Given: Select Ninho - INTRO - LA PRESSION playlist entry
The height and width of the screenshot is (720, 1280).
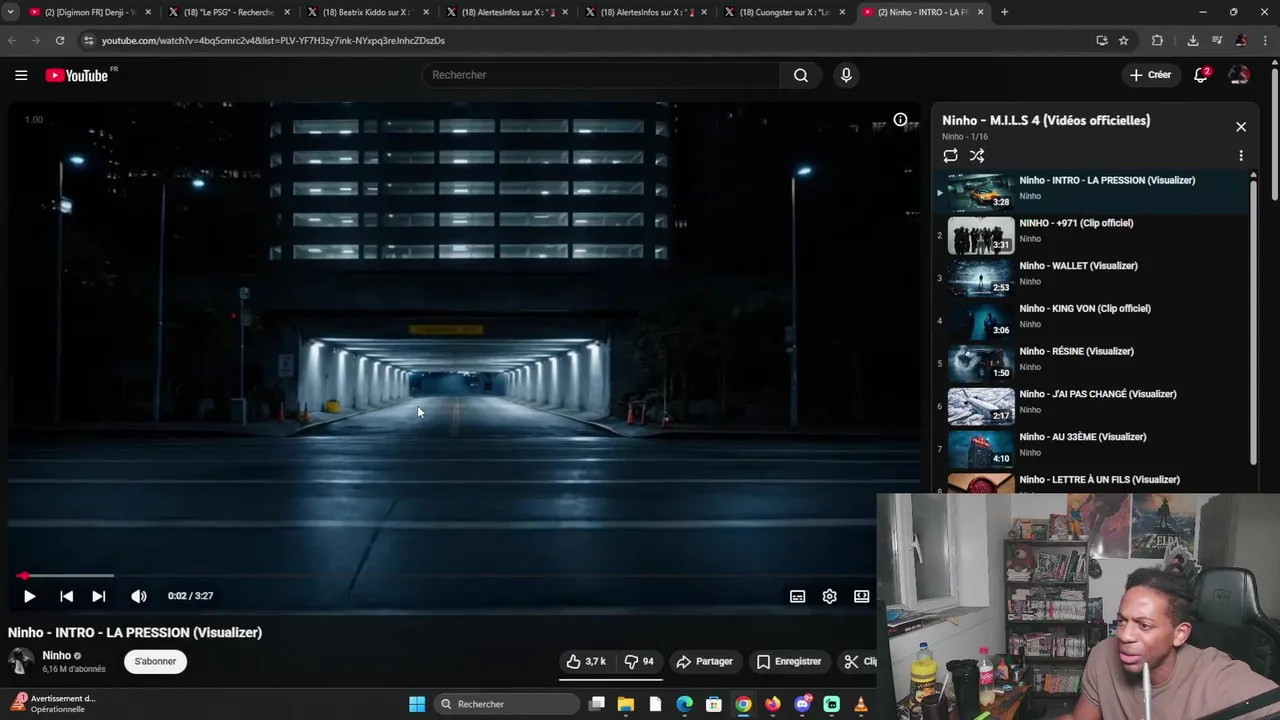Looking at the screenshot, I should tap(1092, 193).
